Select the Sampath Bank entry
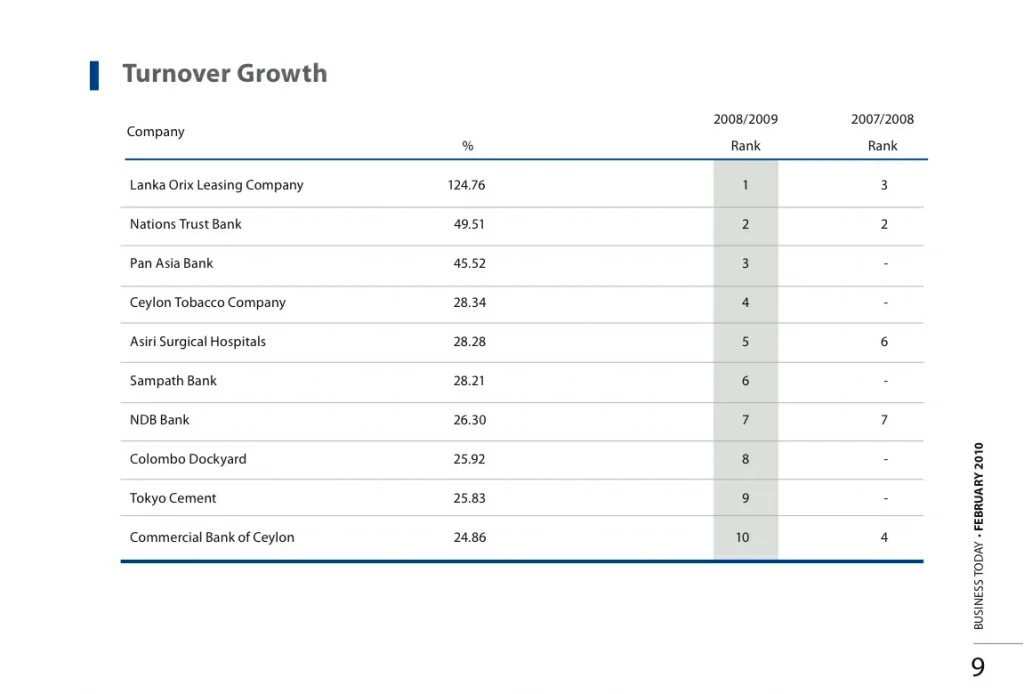Viewport: 1024px width, 694px height. coord(173,380)
